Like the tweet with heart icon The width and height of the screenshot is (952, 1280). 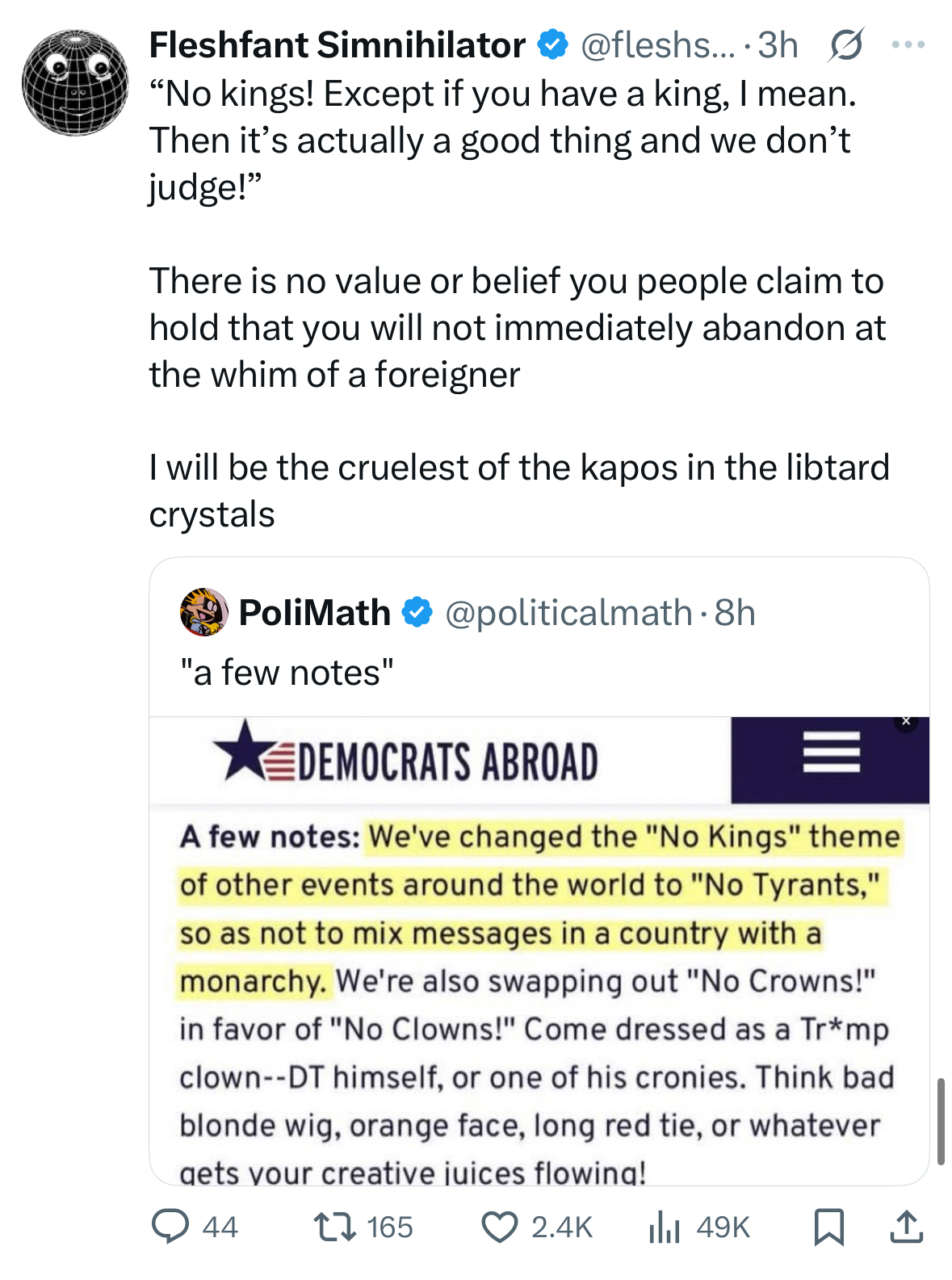[x=500, y=1226]
